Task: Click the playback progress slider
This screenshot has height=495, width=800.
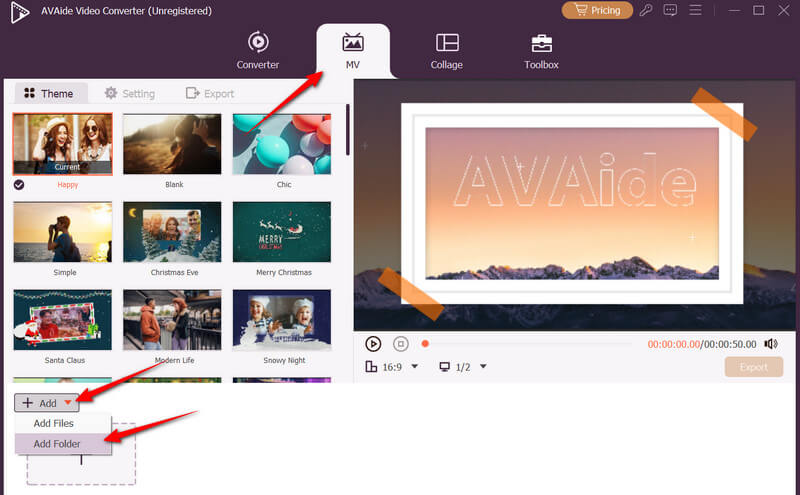Action: coord(530,343)
